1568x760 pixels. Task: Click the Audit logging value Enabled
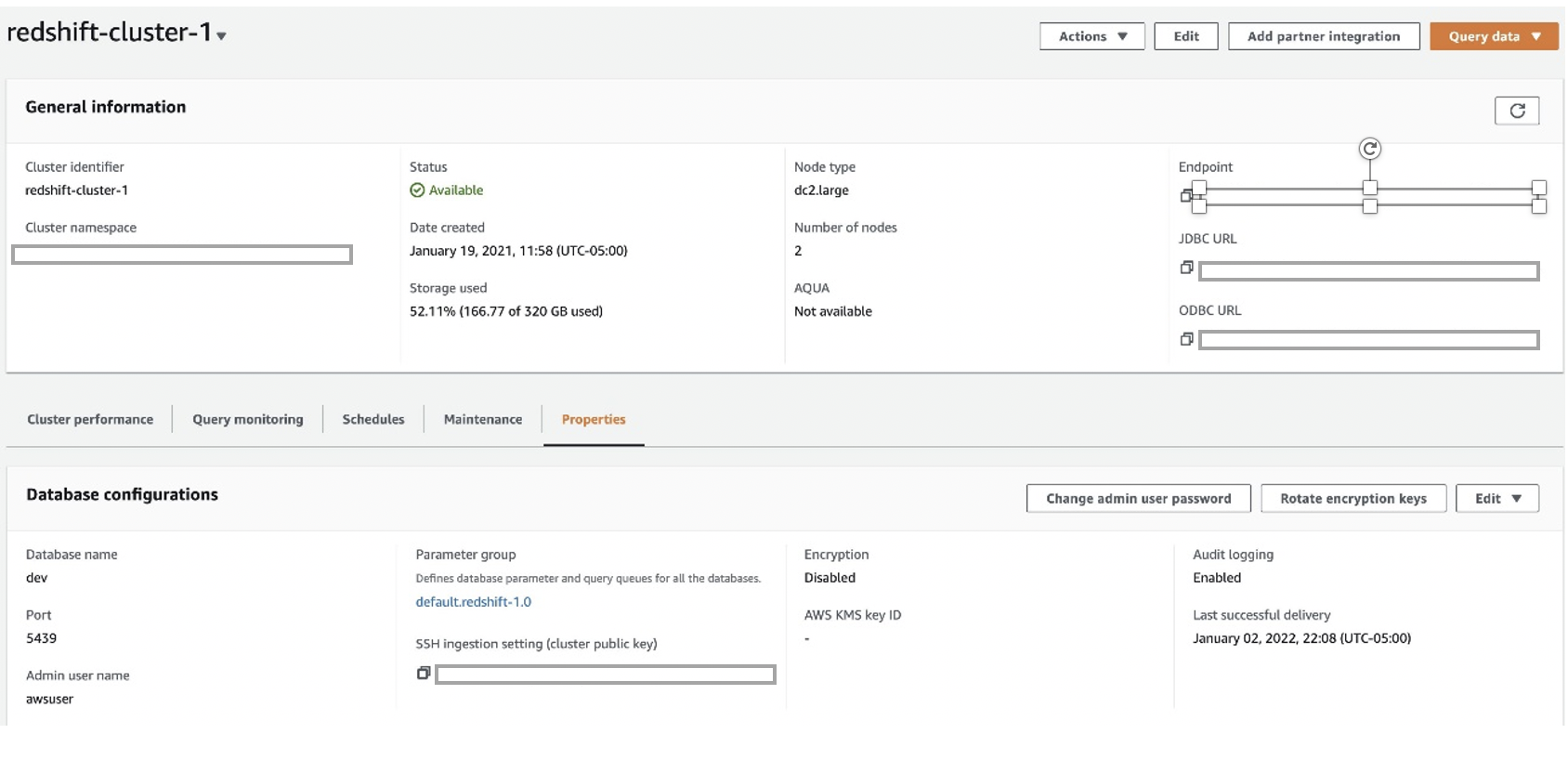coord(1217,578)
